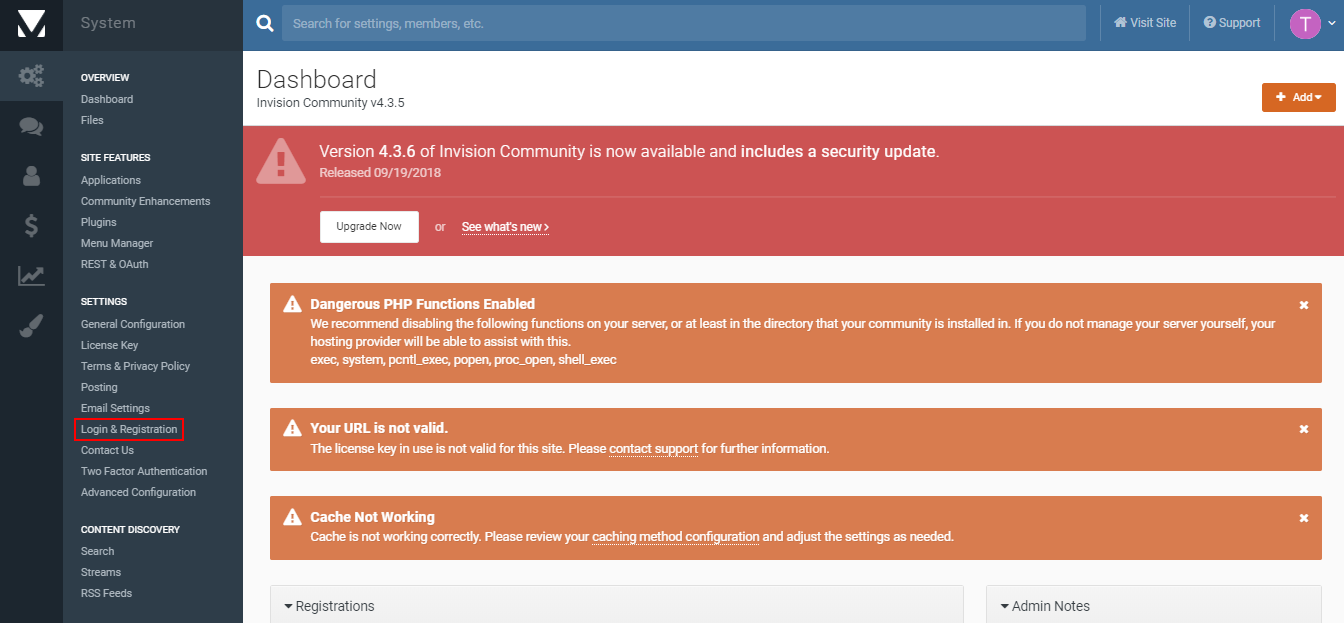The image size is (1344, 623).
Task: Click Released 09/19/2018 text
Action: pyautogui.click(x=380, y=172)
